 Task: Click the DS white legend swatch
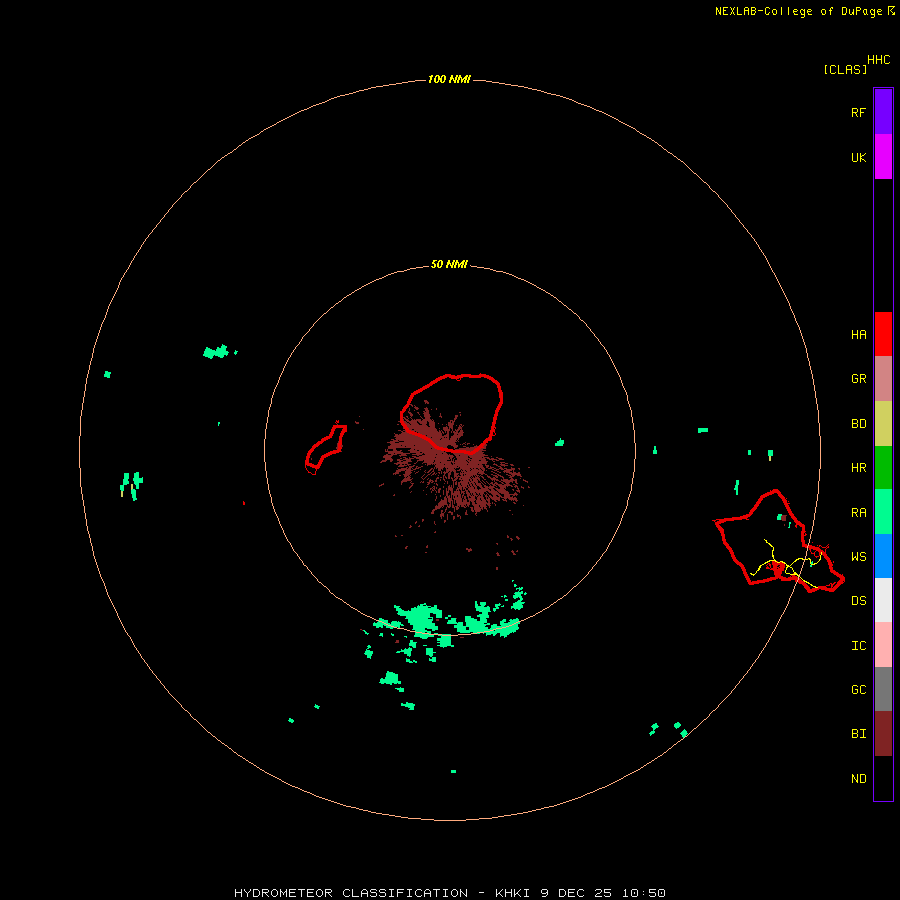pos(883,600)
